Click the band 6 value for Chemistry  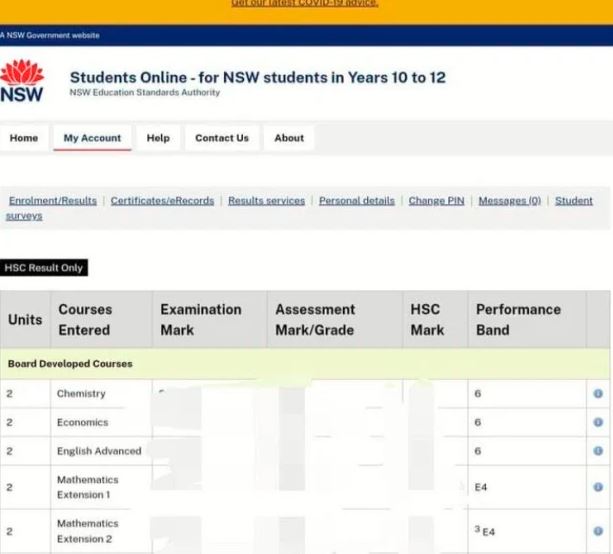point(477,393)
